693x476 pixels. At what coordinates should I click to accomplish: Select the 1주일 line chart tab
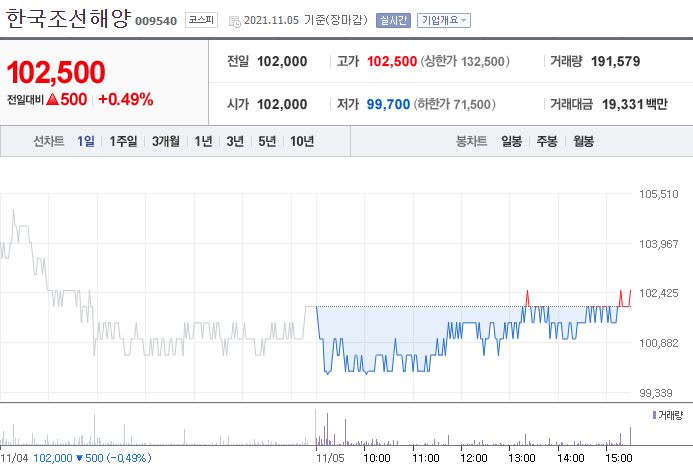[x=123, y=141]
